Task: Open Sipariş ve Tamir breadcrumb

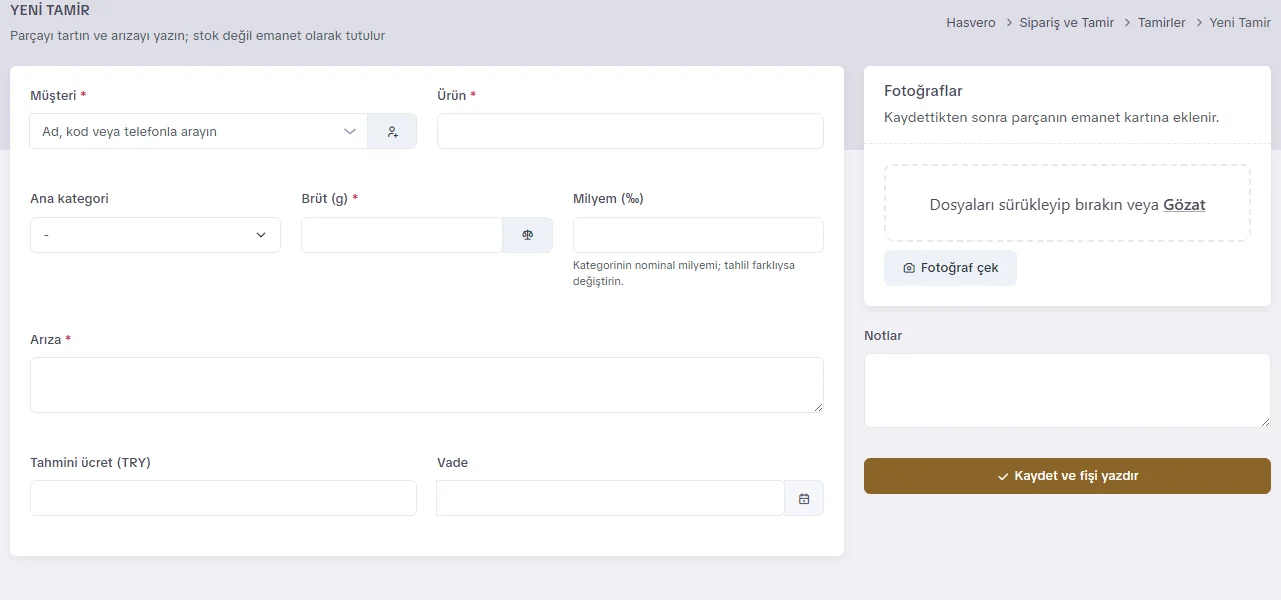Action: (x=1067, y=22)
